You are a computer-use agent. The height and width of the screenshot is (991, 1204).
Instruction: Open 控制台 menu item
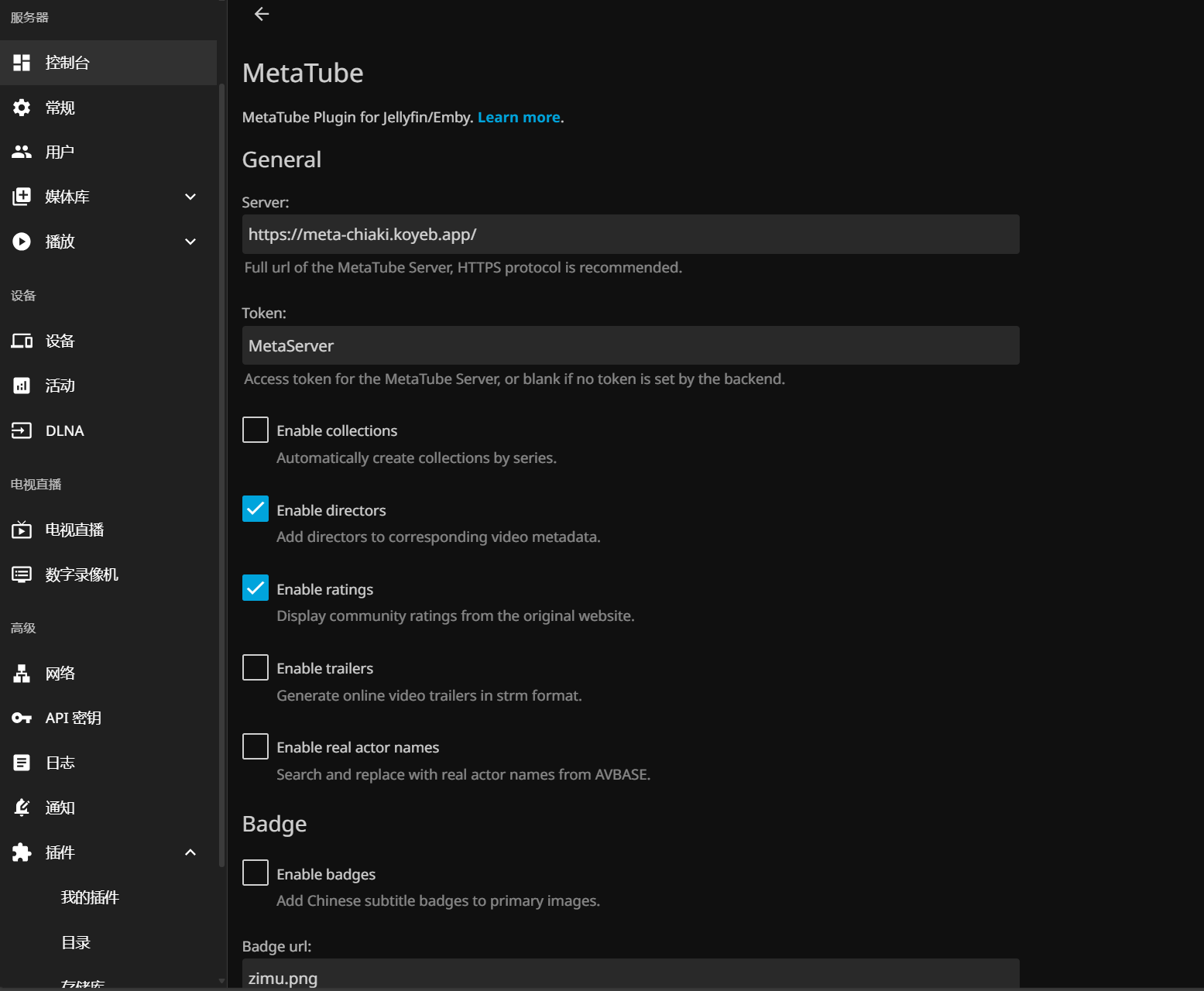[108, 63]
